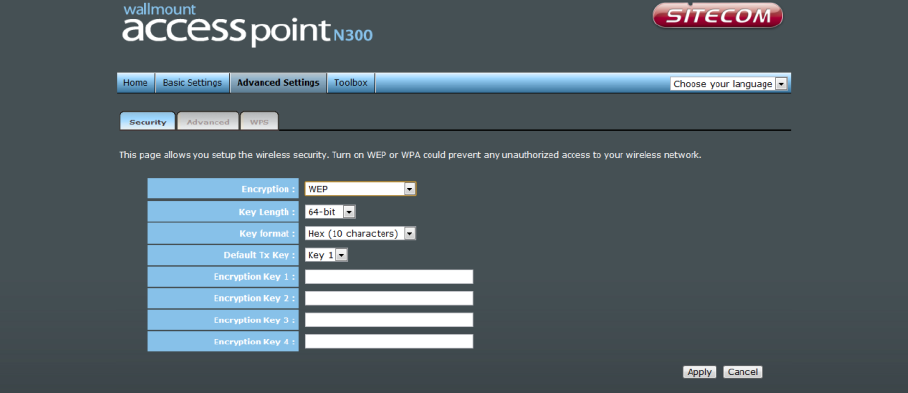The width and height of the screenshot is (908, 393).
Task: Click the Apply button
Action: click(700, 372)
